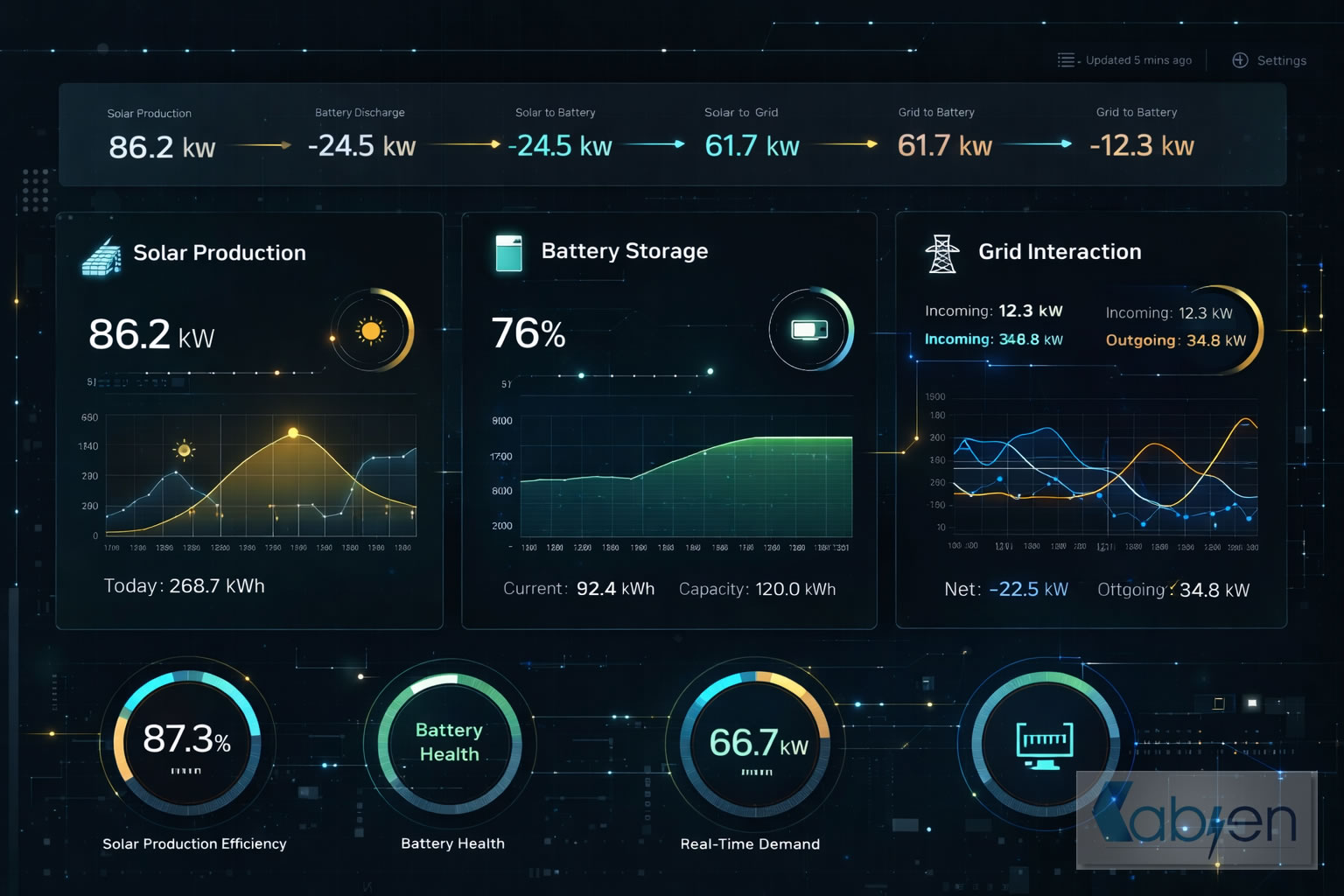The height and width of the screenshot is (896, 1344).
Task: Click the Battery Health circular gauge
Action: (x=449, y=743)
